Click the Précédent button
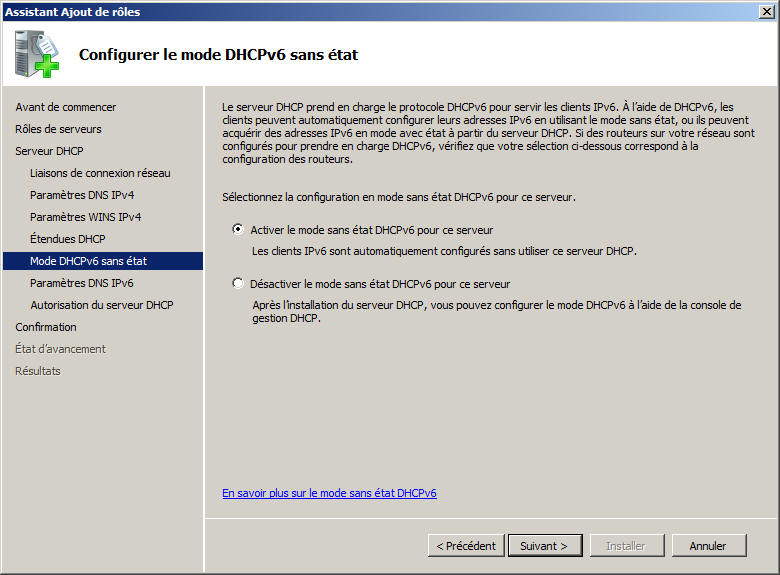Screen dimensions: 780x575 click(465, 546)
